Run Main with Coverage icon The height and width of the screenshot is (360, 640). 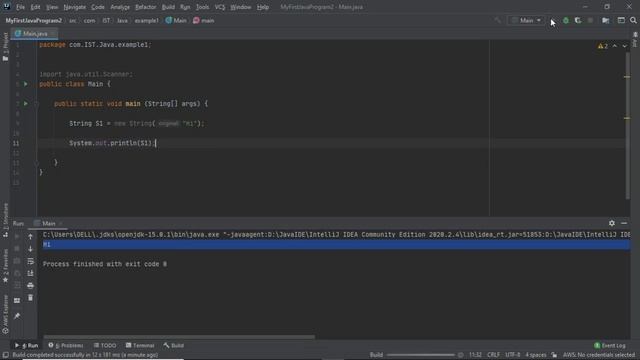(578, 20)
